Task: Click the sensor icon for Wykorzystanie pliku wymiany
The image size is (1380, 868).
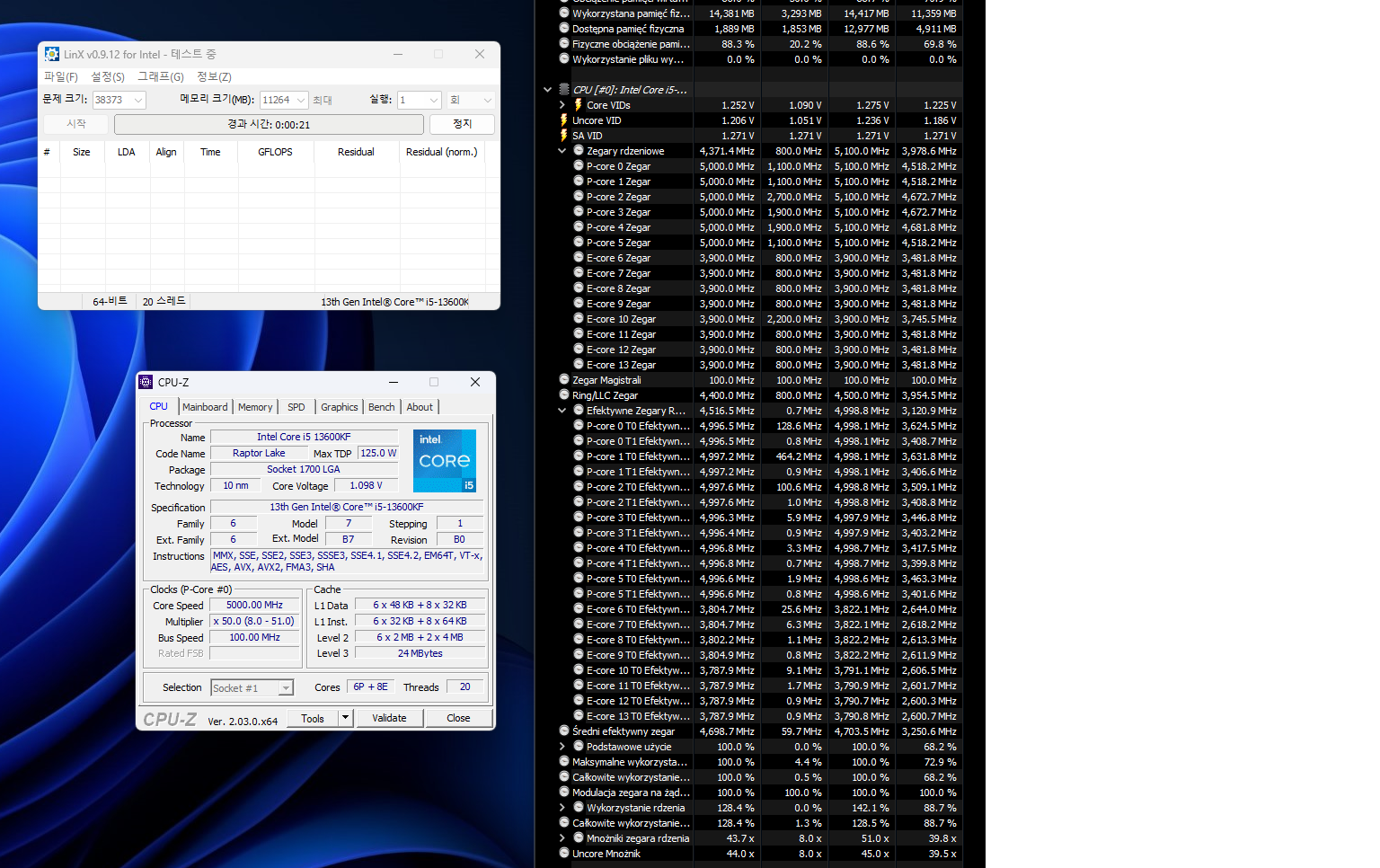Action: point(564,59)
